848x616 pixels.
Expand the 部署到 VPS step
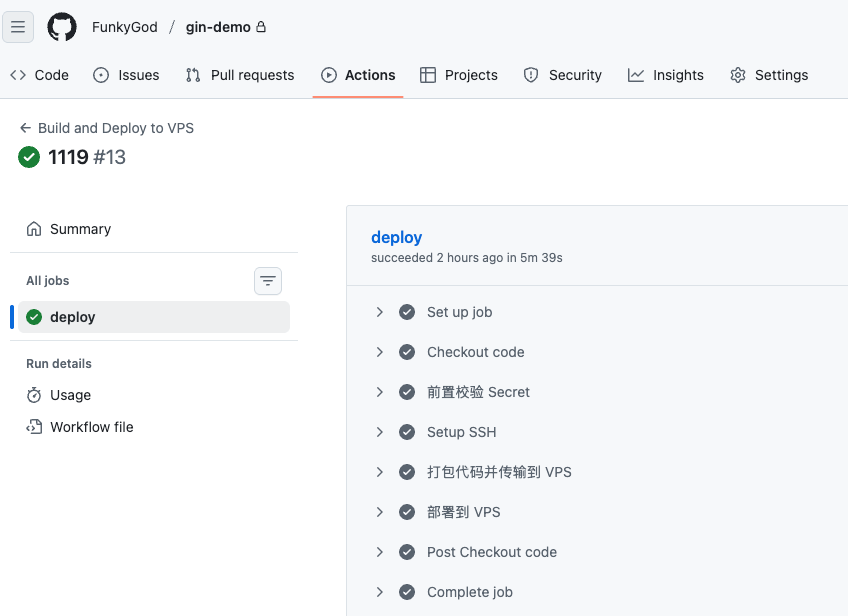point(380,512)
